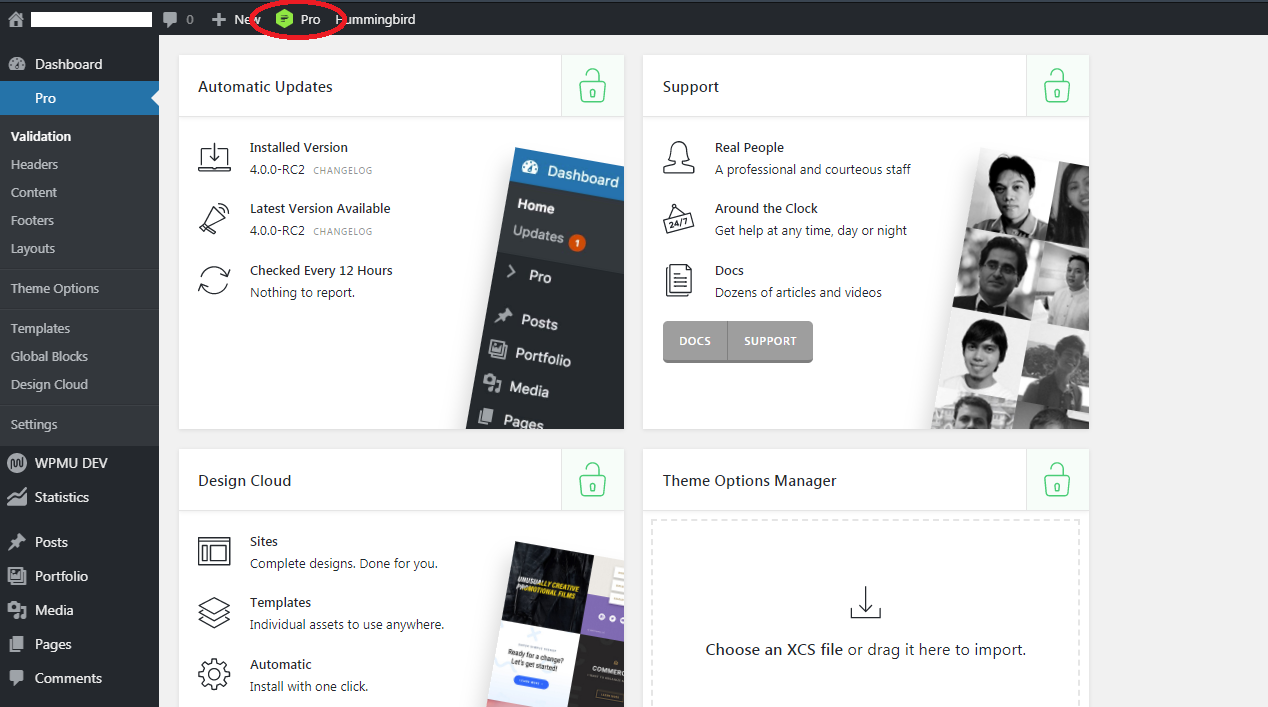Open Statistics from the sidebar
This screenshot has height=707, width=1268.
(x=61, y=497)
